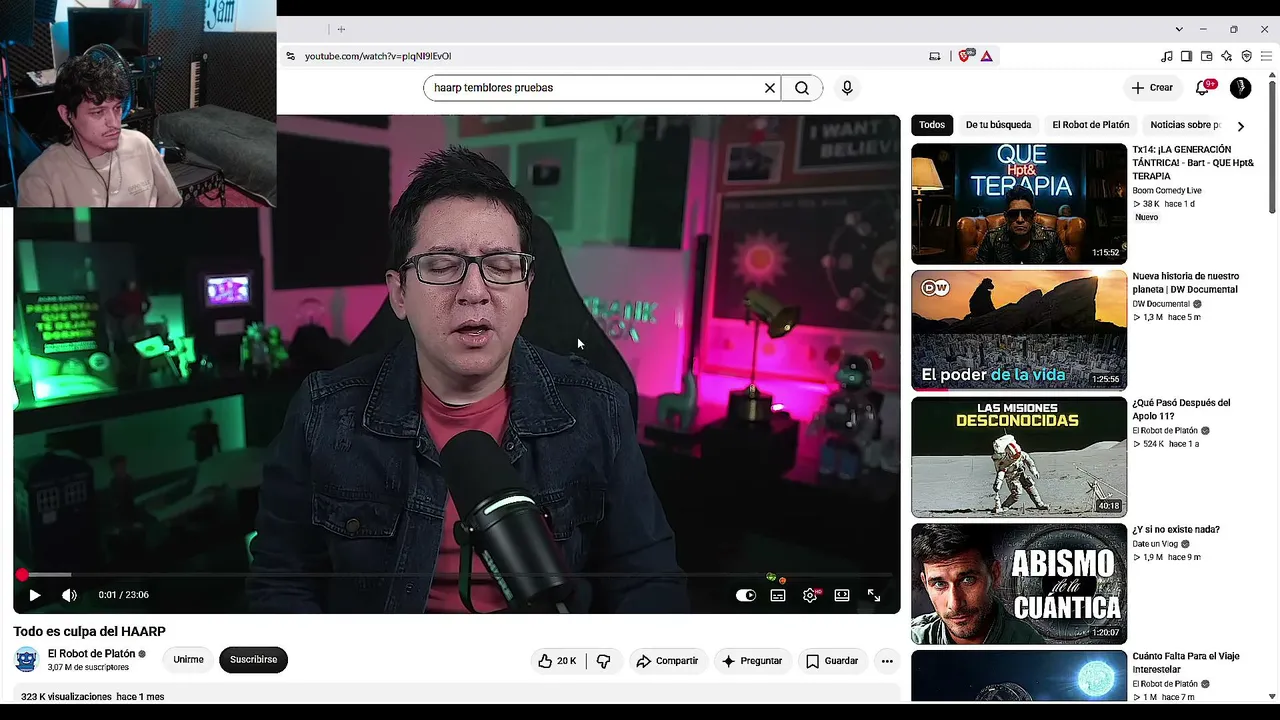Clear the YouTube search box

pyautogui.click(x=770, y=88)
